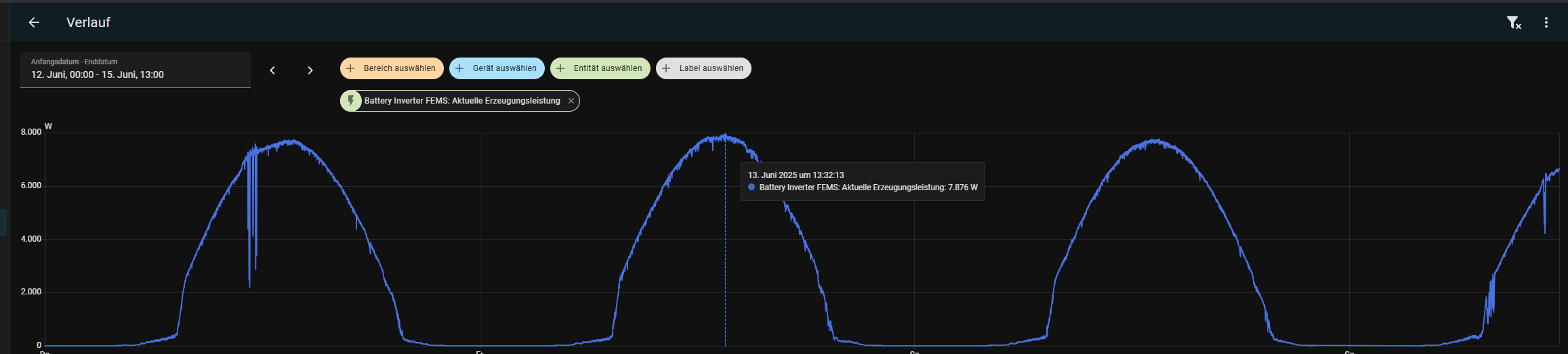The height and width of the screenshot is (354, 1568).
Task: Go to next date range
Action: (310, 70)
